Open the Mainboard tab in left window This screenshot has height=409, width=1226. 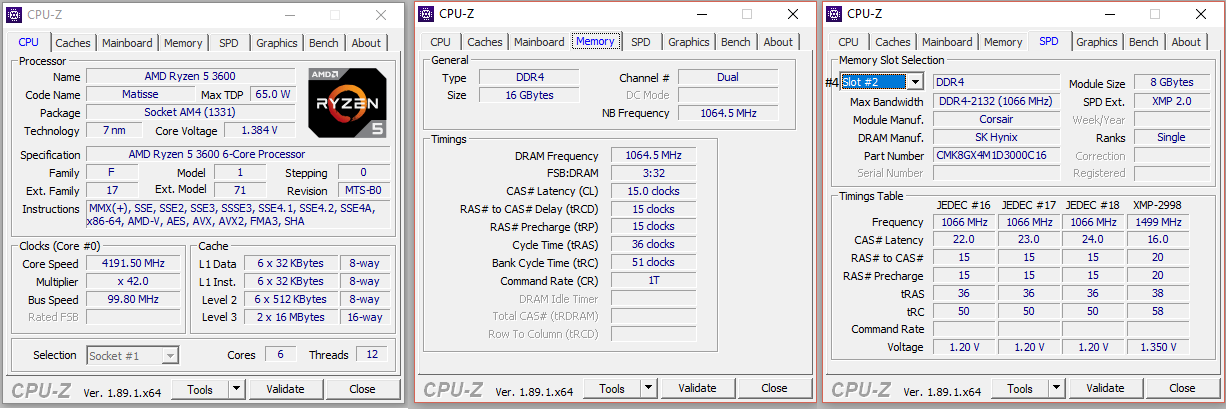127,43
